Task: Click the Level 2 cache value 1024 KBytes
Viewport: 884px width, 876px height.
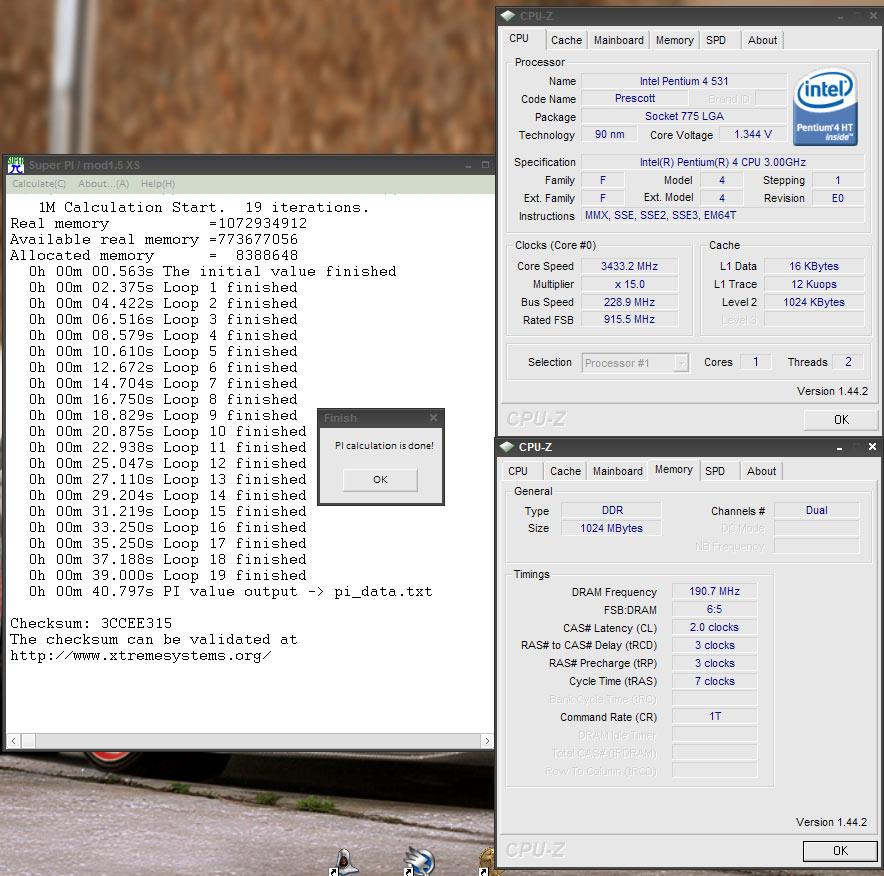Action: coord(814,302)
